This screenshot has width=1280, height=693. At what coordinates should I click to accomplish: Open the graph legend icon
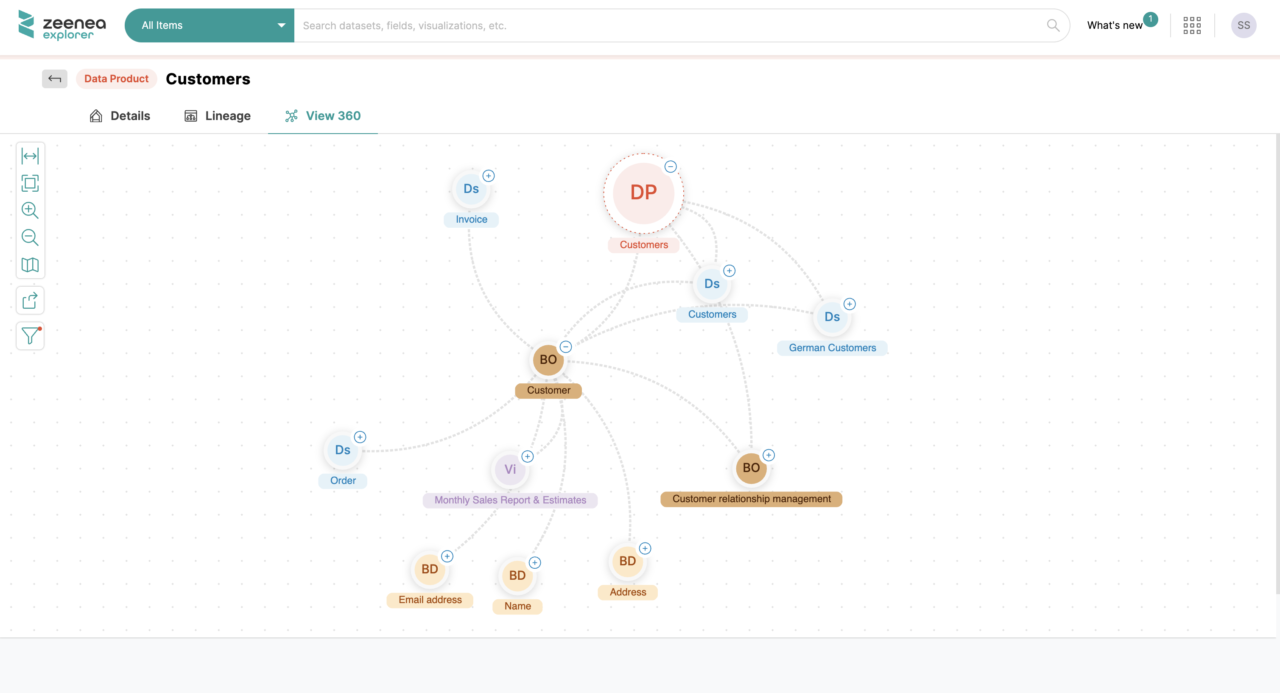[x=29, y=264]
